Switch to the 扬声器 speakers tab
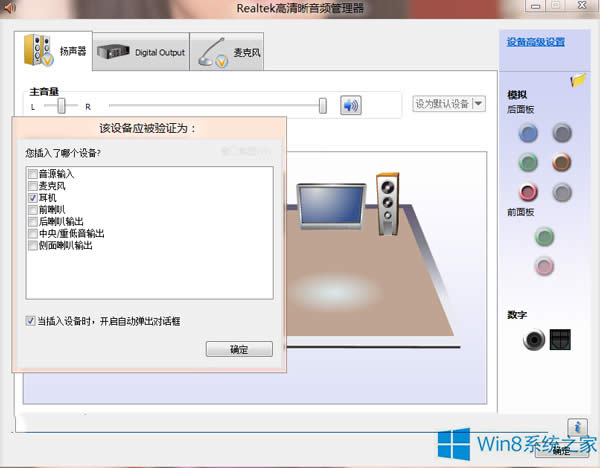The image size is (600, 468). pyautogui.click(x=53, y=51)
